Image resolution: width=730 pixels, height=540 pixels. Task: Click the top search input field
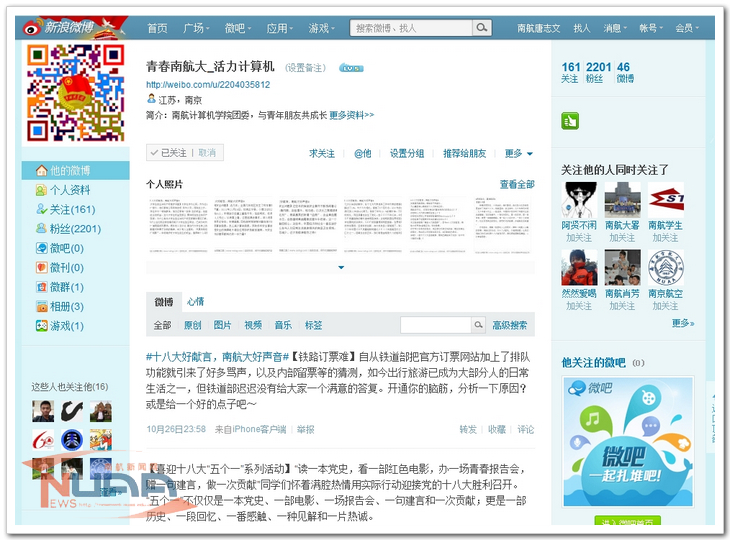(410, 28)
